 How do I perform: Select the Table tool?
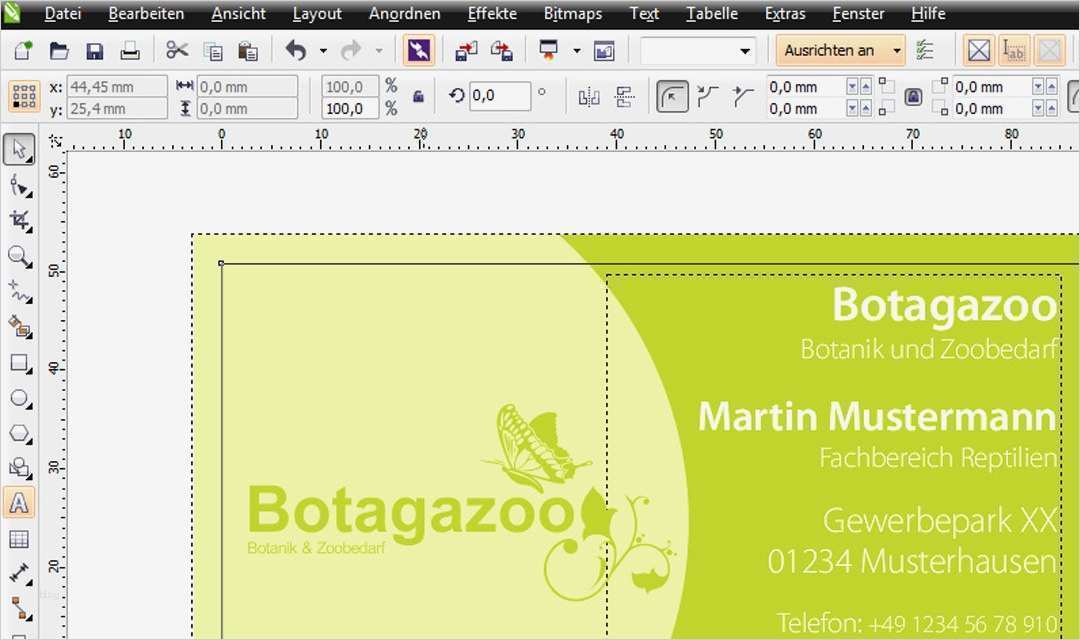pos(19,539)
